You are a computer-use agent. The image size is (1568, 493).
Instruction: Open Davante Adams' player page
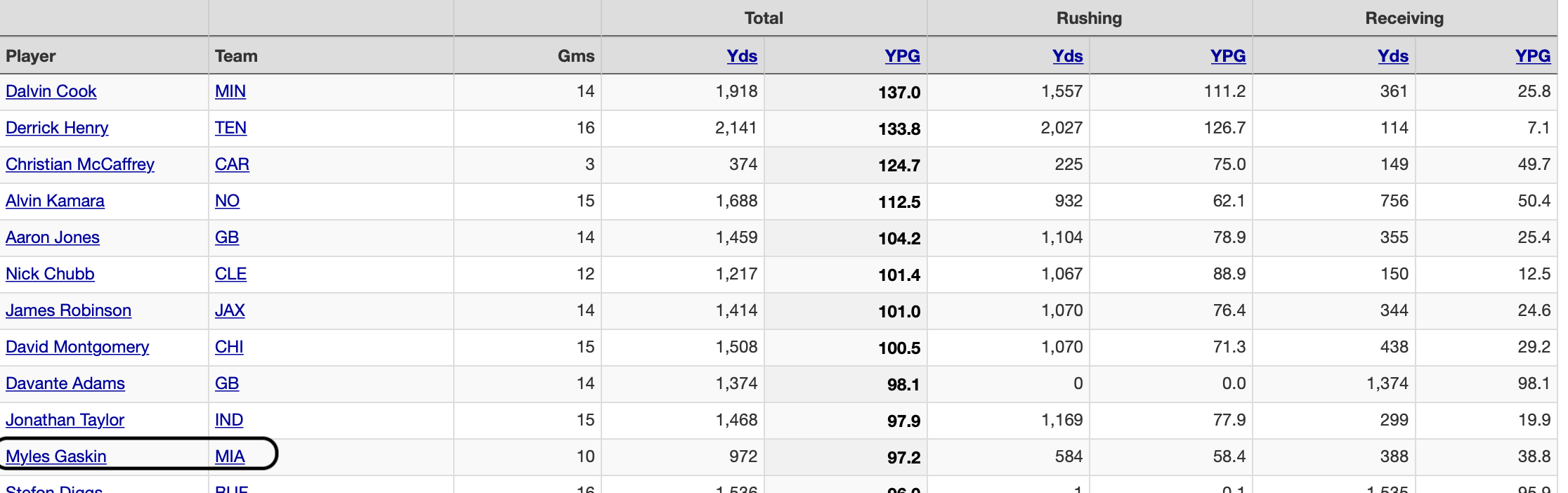click(65, 383)
